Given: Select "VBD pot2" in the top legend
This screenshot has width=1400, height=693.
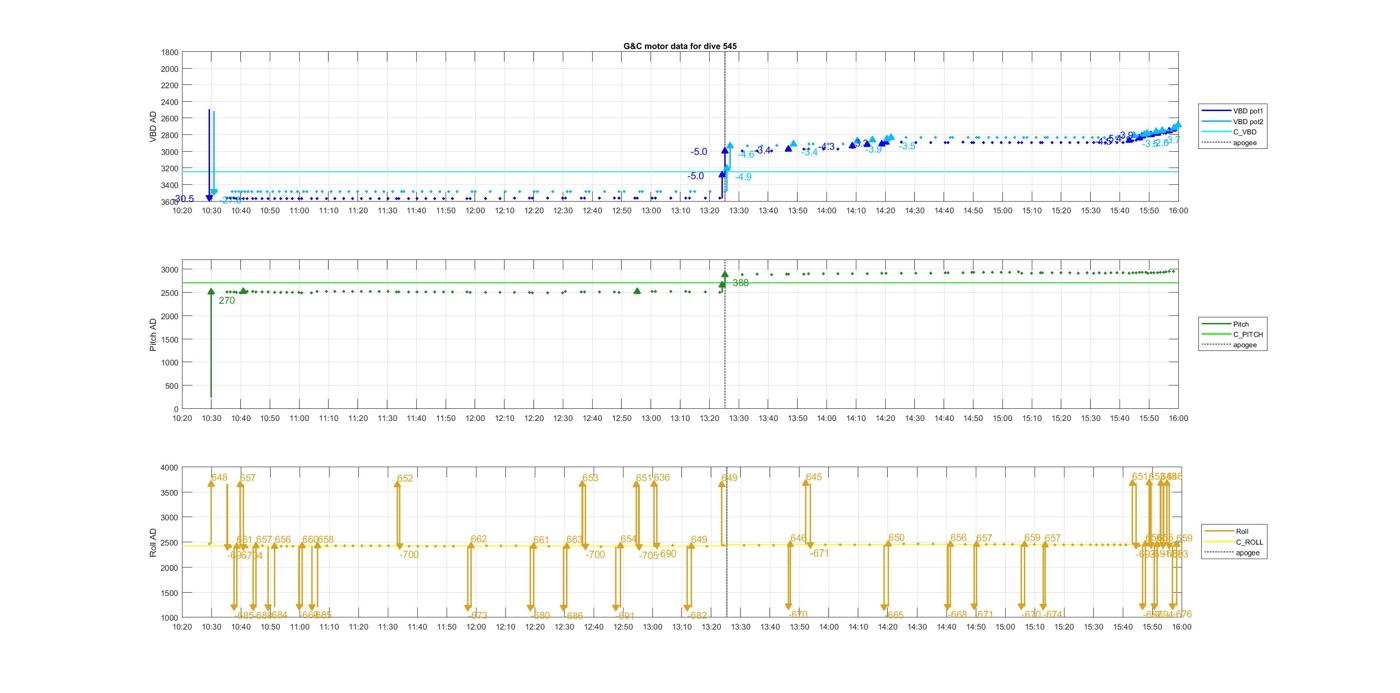Looking at the screenshot, I should click(x=1249, y=121).
